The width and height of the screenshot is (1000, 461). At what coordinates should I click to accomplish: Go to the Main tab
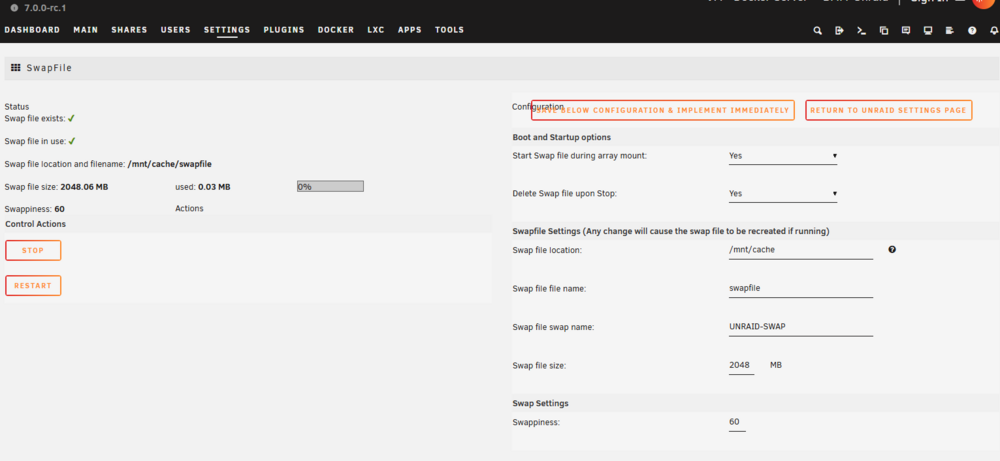click(85, 30)
